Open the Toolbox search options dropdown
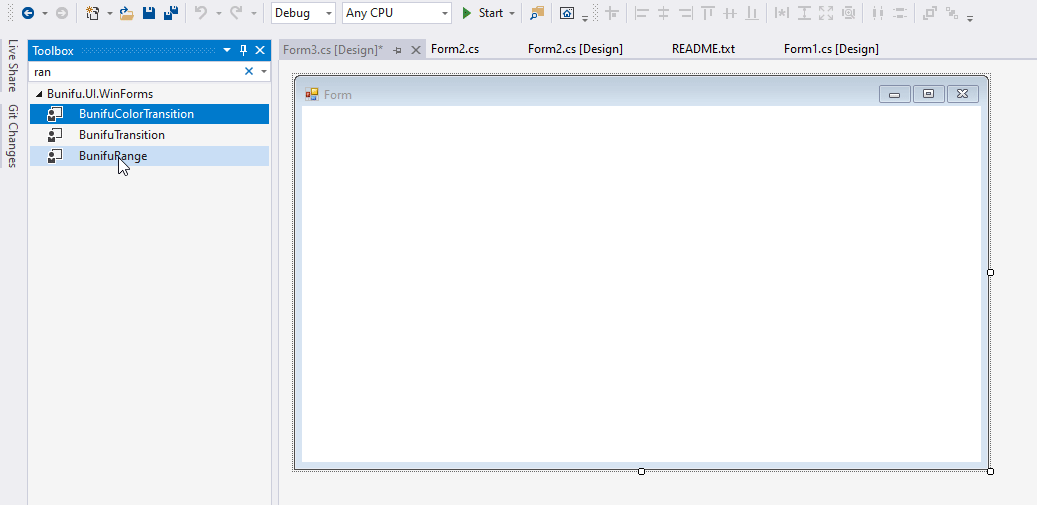This screenshot has height=505, width=1037. (264, 71)
